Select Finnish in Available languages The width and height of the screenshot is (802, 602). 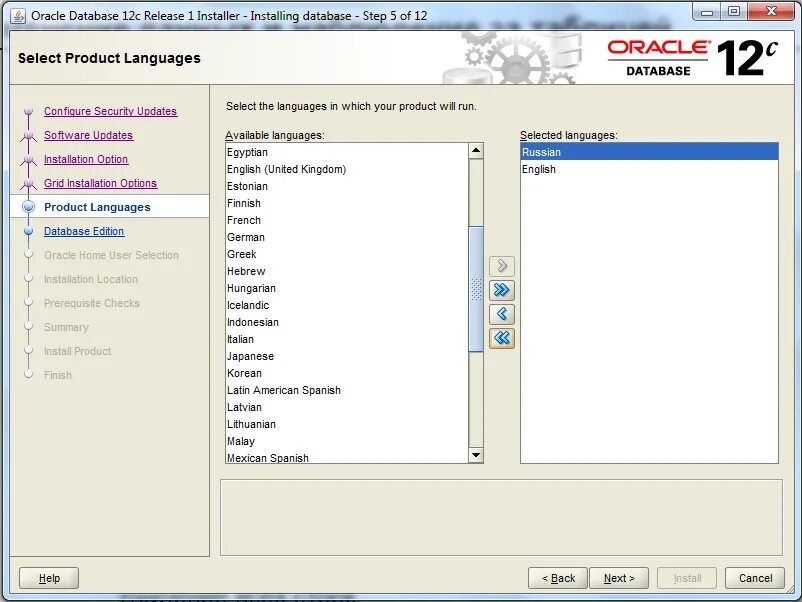pos(347,203)
